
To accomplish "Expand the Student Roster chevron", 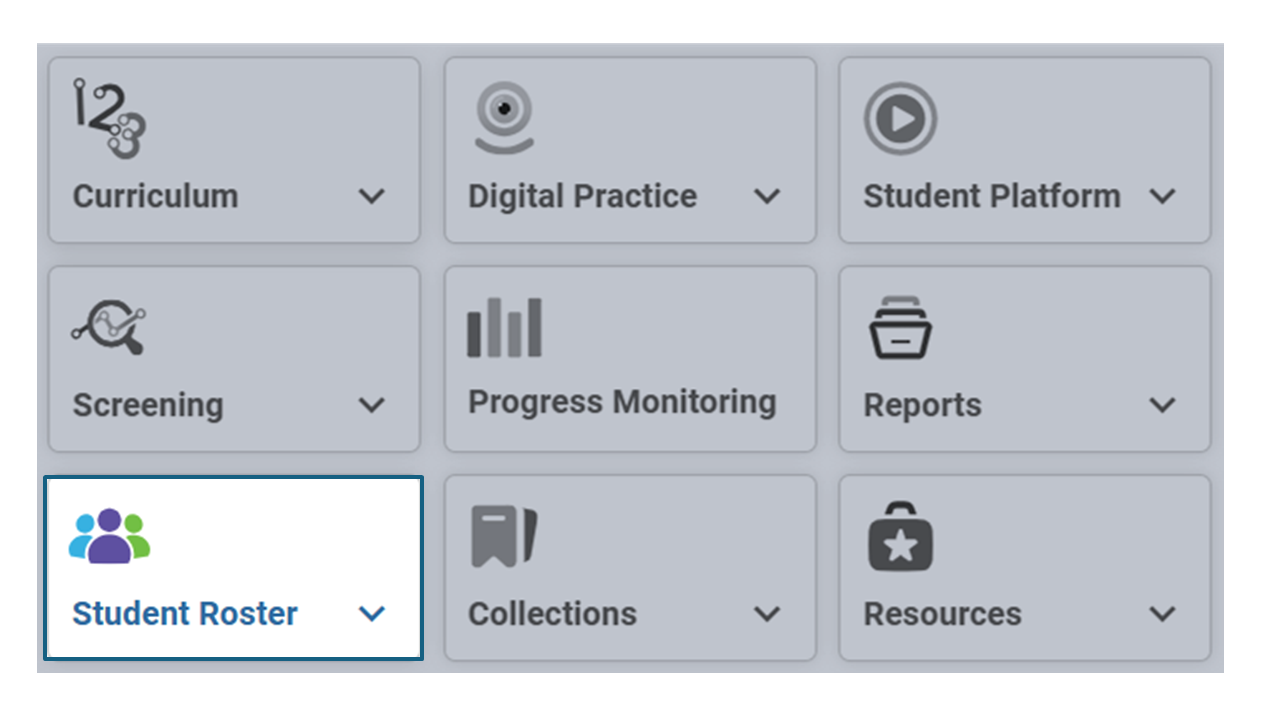I will pos(372,614).
